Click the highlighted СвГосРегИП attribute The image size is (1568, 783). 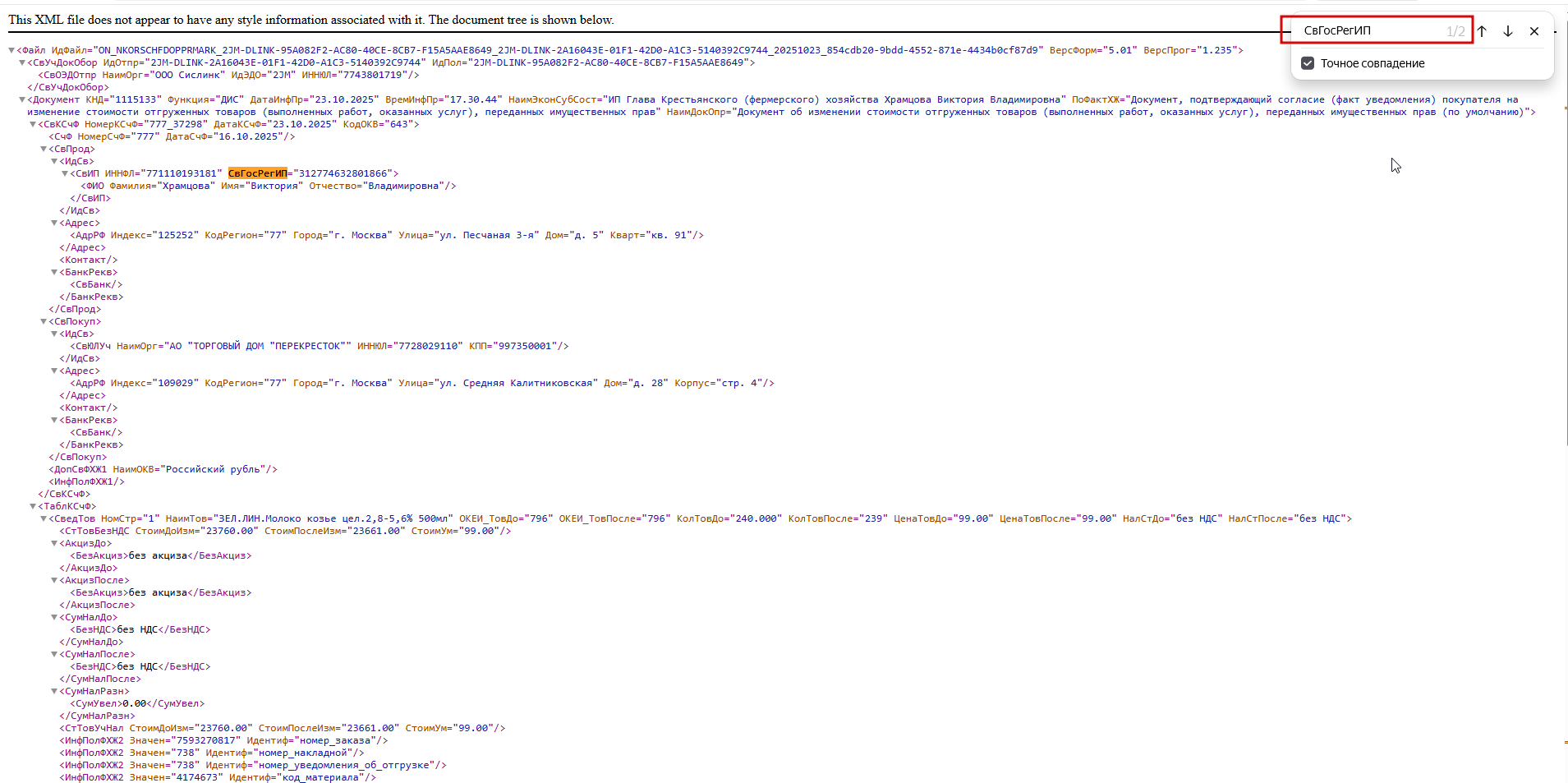click(258, 173)
